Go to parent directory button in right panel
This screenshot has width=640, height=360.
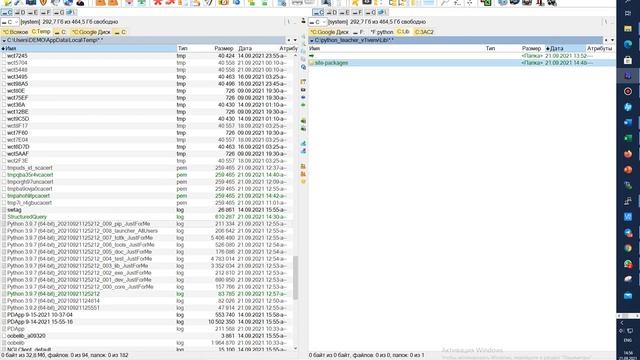(x=613, y=22)
